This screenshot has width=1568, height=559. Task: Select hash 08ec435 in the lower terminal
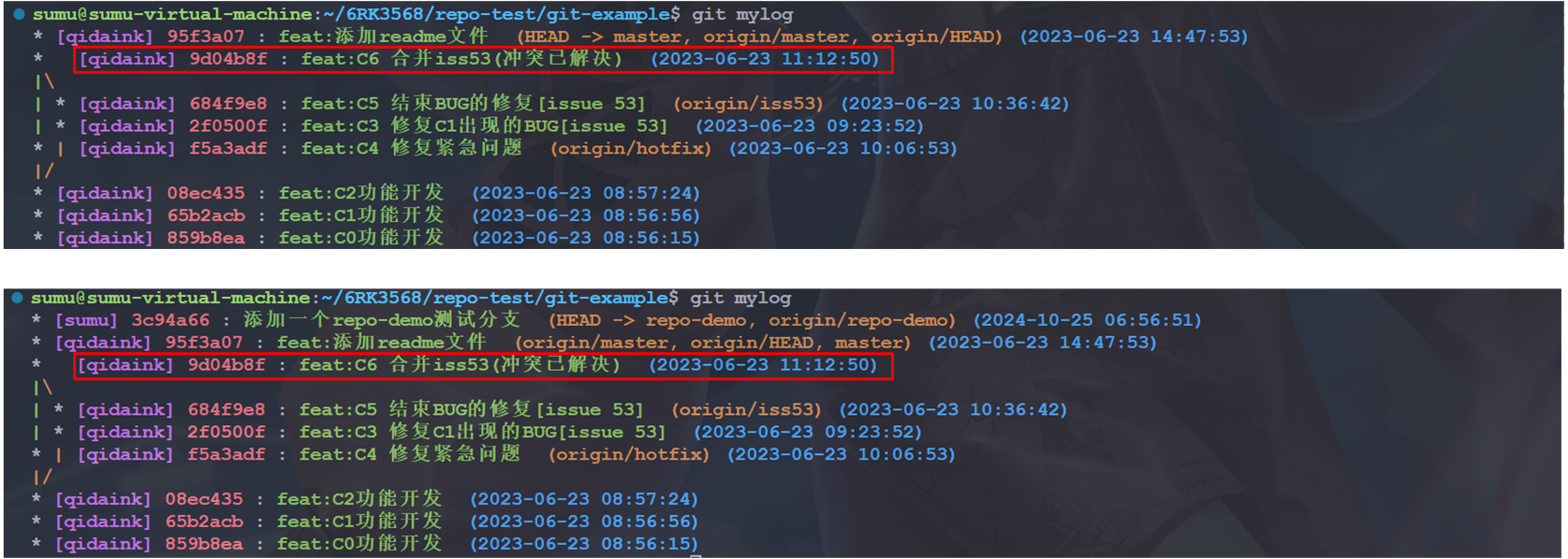pyautogui.click(x=204, y=500)
